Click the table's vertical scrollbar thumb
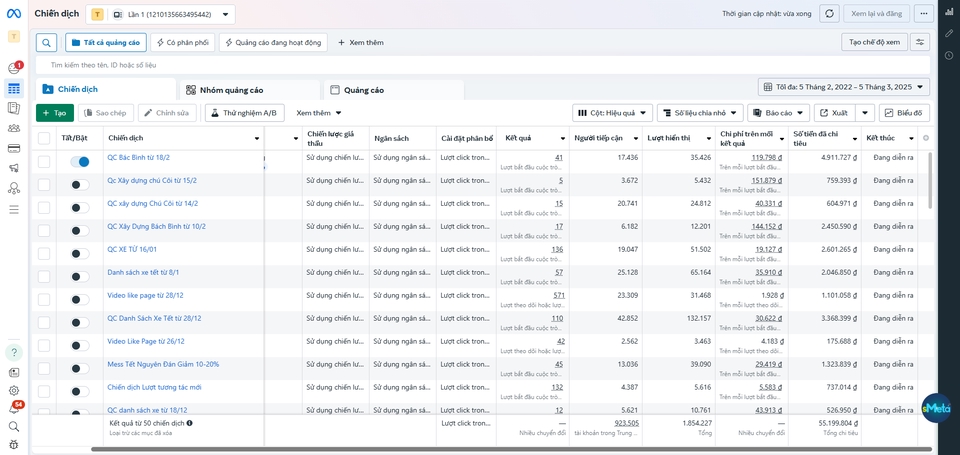Viewport: 960px width, 455px height. coord(931,179)
